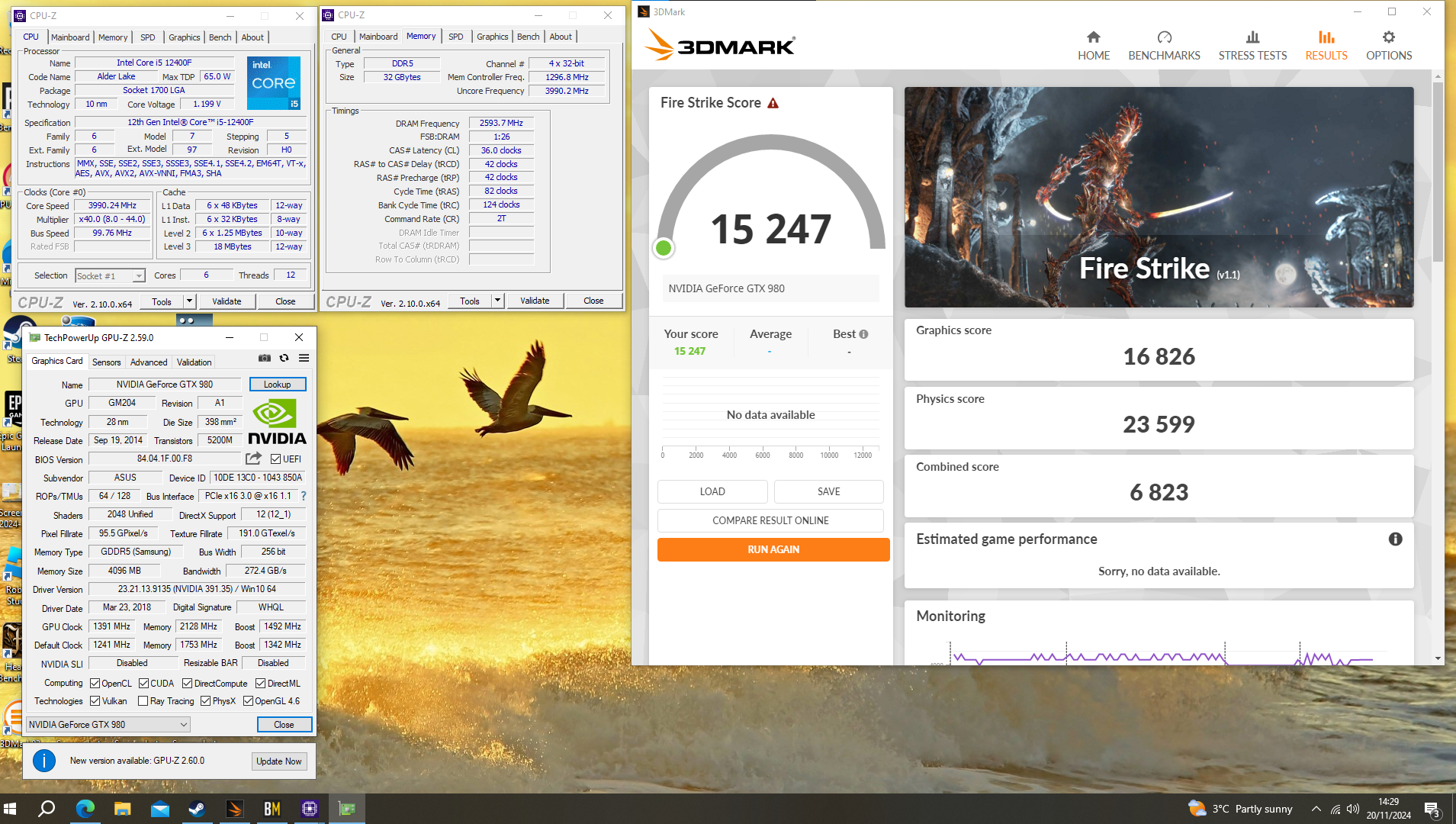
Task: Refresh GPU-Z with the reload icon
Action: [284, 358]
